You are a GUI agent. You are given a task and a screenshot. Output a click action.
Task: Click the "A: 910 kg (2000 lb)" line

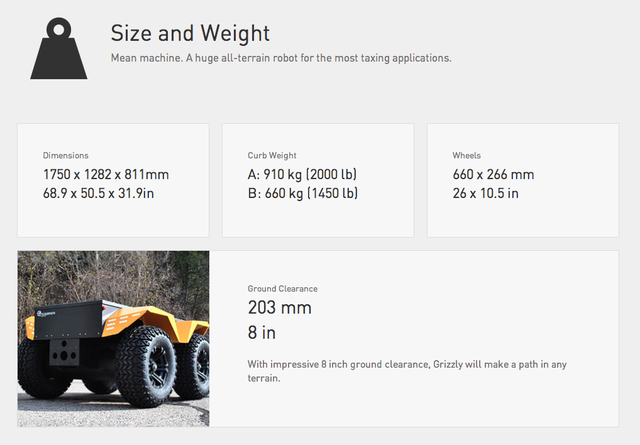(x=302, y=174)
